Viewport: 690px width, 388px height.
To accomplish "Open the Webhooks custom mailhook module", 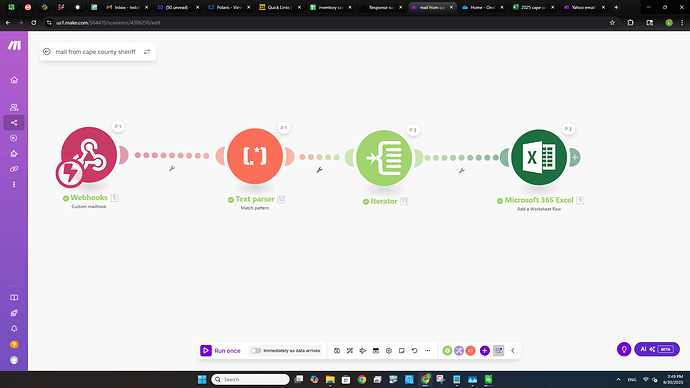I will coord(89,155).
